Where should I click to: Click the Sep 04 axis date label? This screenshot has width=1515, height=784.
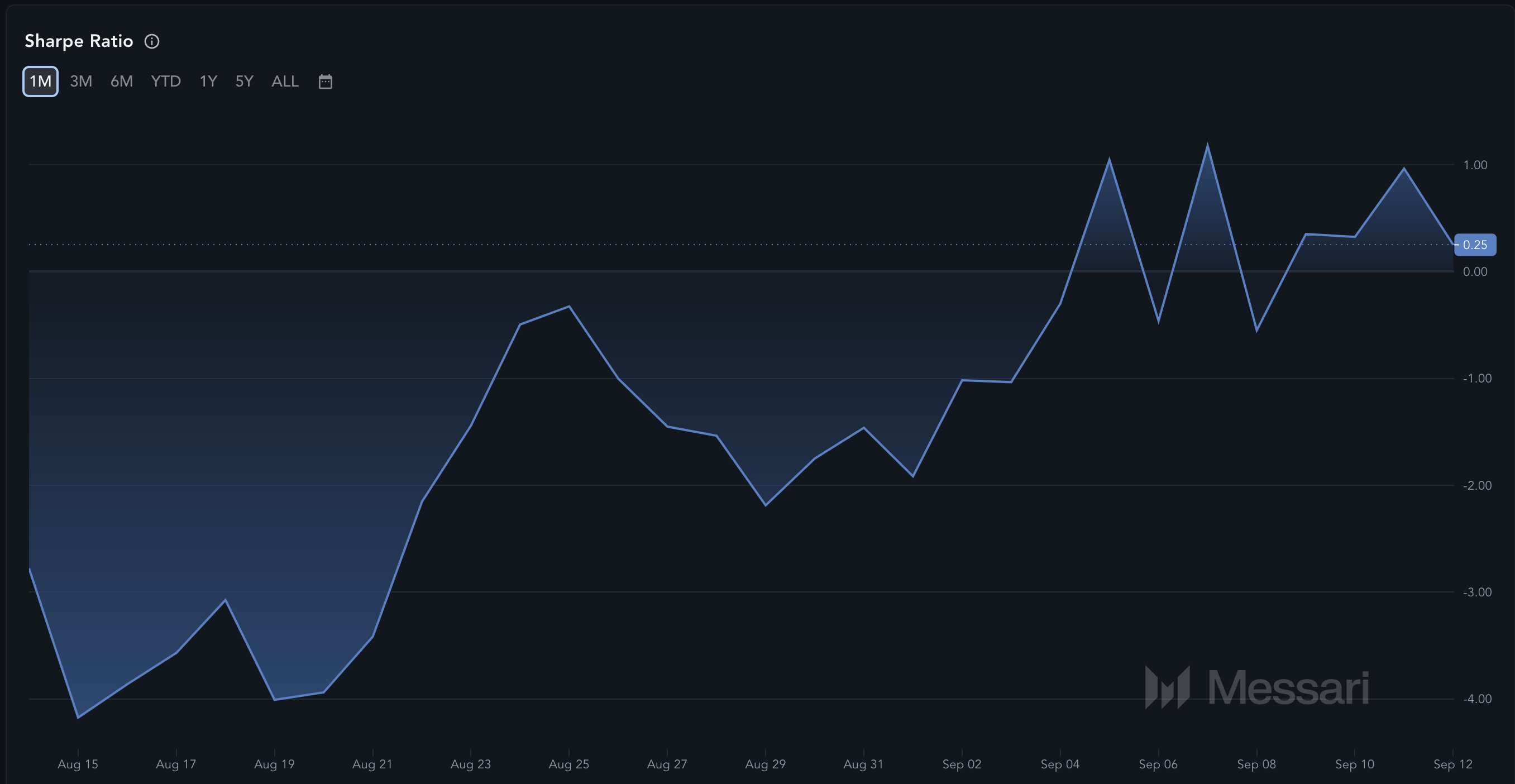click(1060, 764)
